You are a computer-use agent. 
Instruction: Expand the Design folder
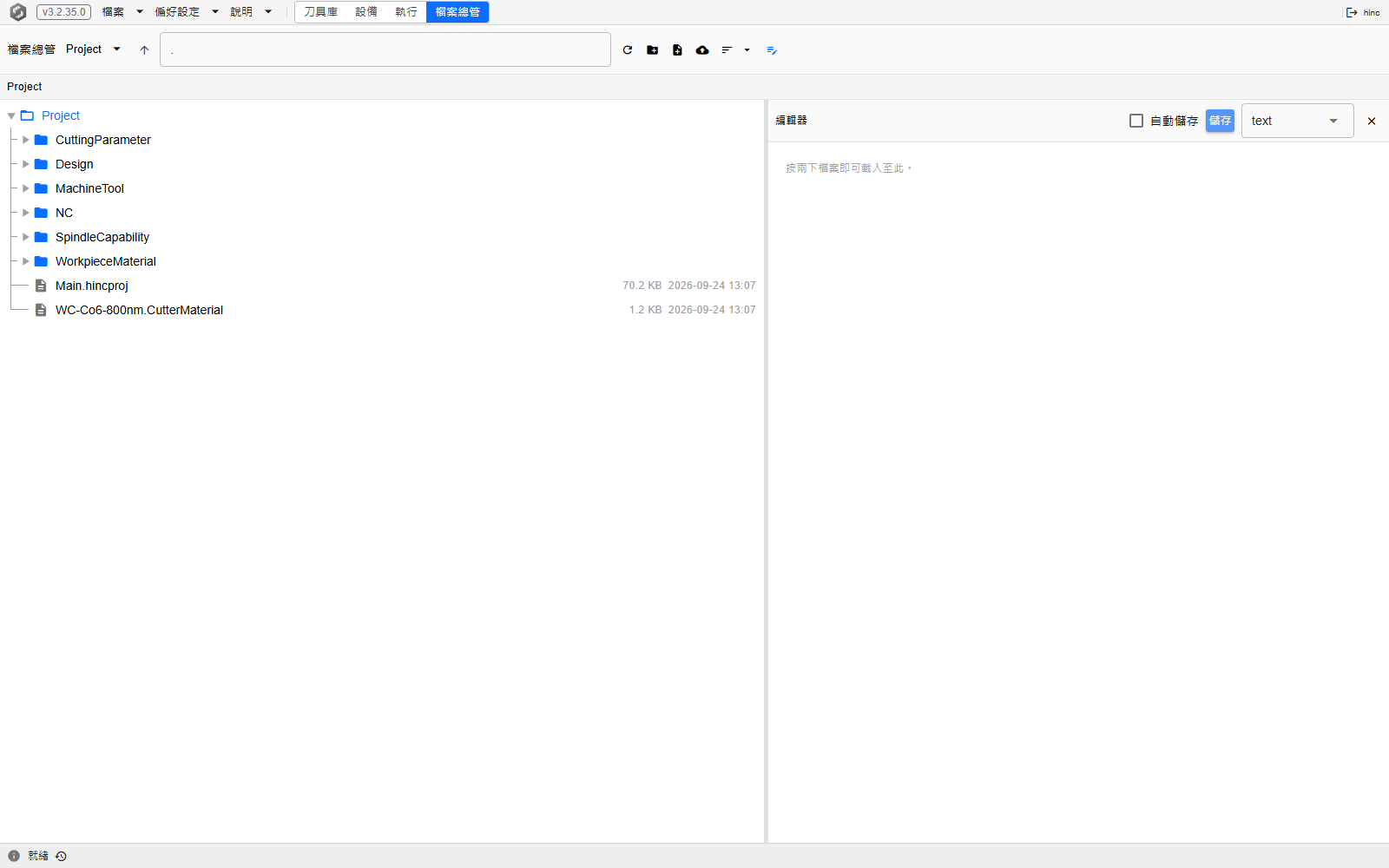point(26,164)
